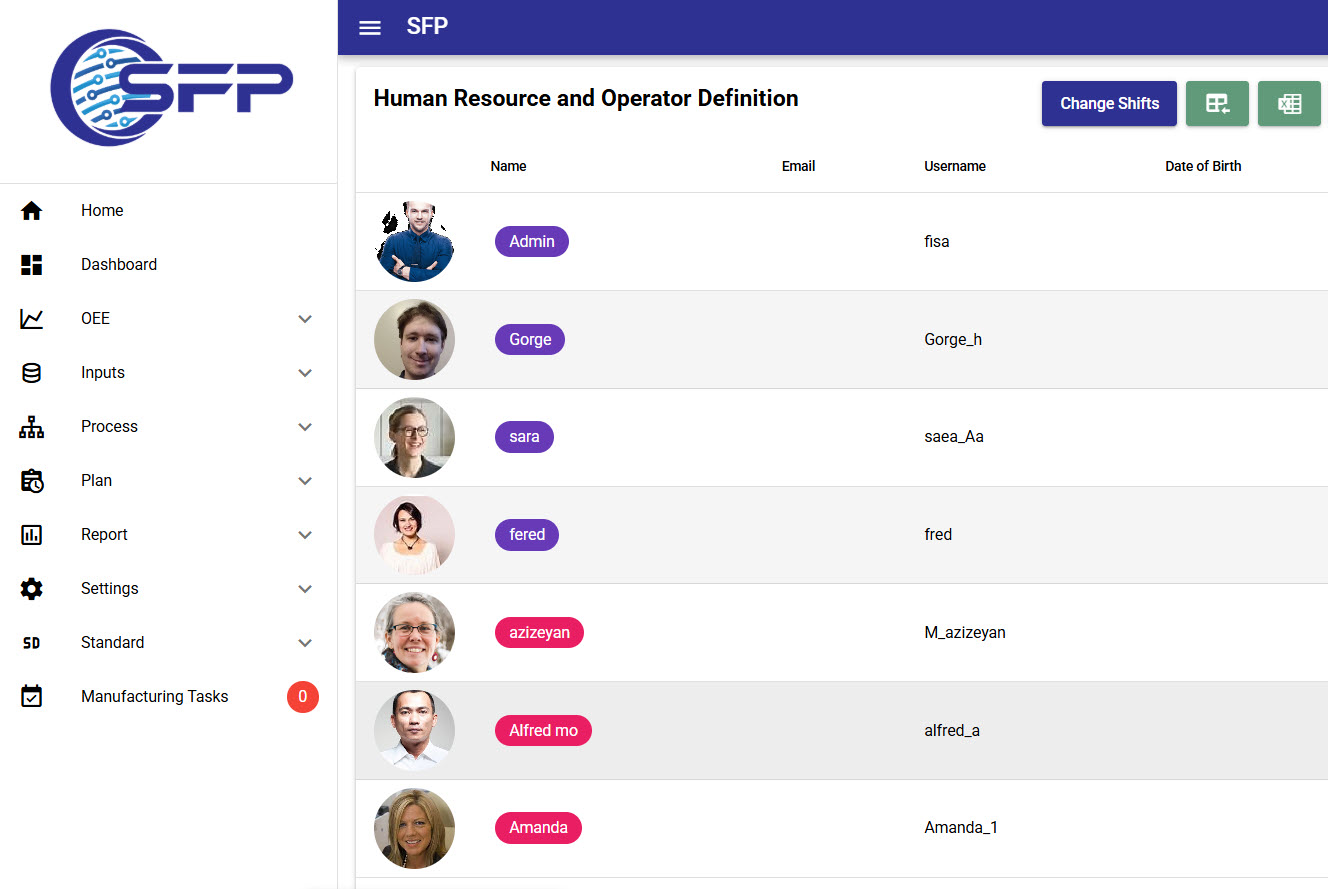
Task: Click the Excel export icon button
Action: (x=1289, y=103)
